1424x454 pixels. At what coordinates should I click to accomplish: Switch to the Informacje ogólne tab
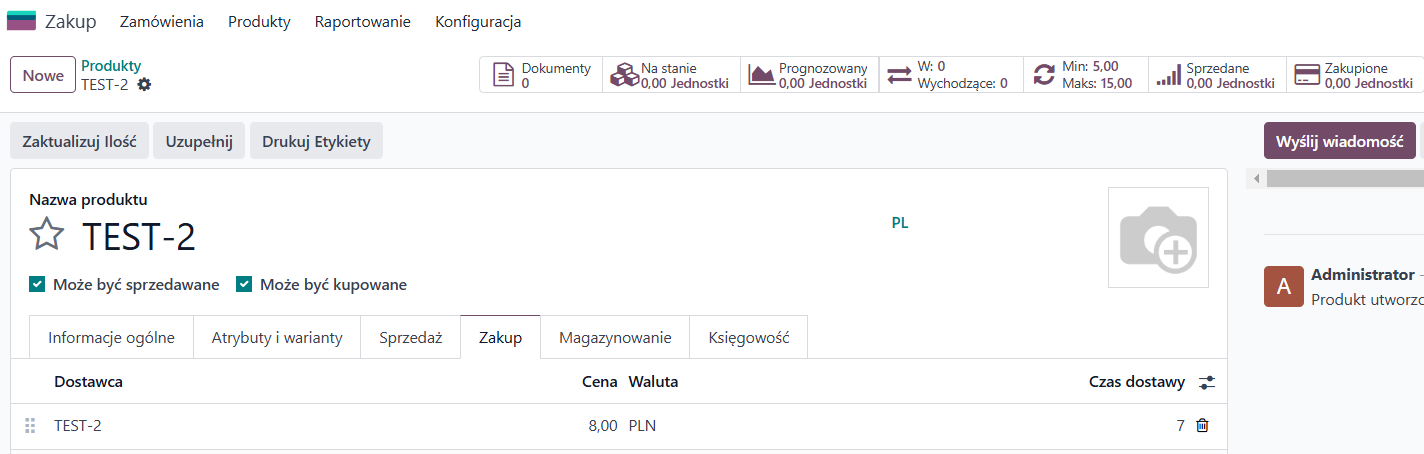(111, 338)
